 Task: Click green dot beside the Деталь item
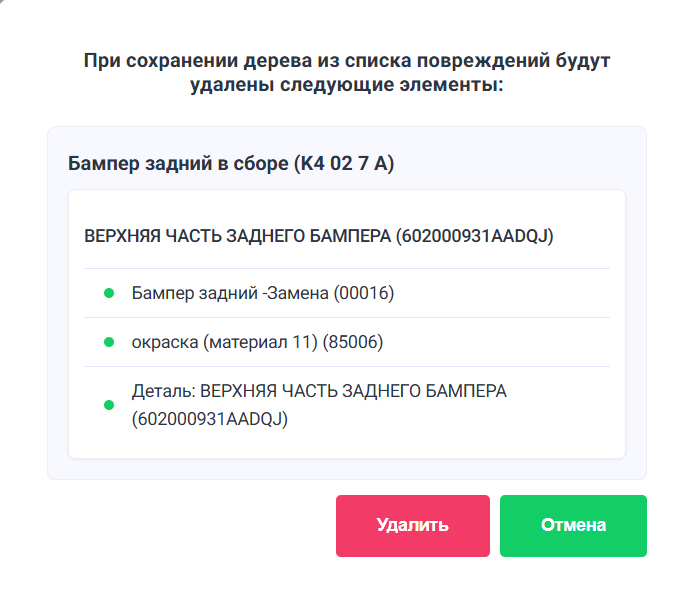click(x=109, y=405)
